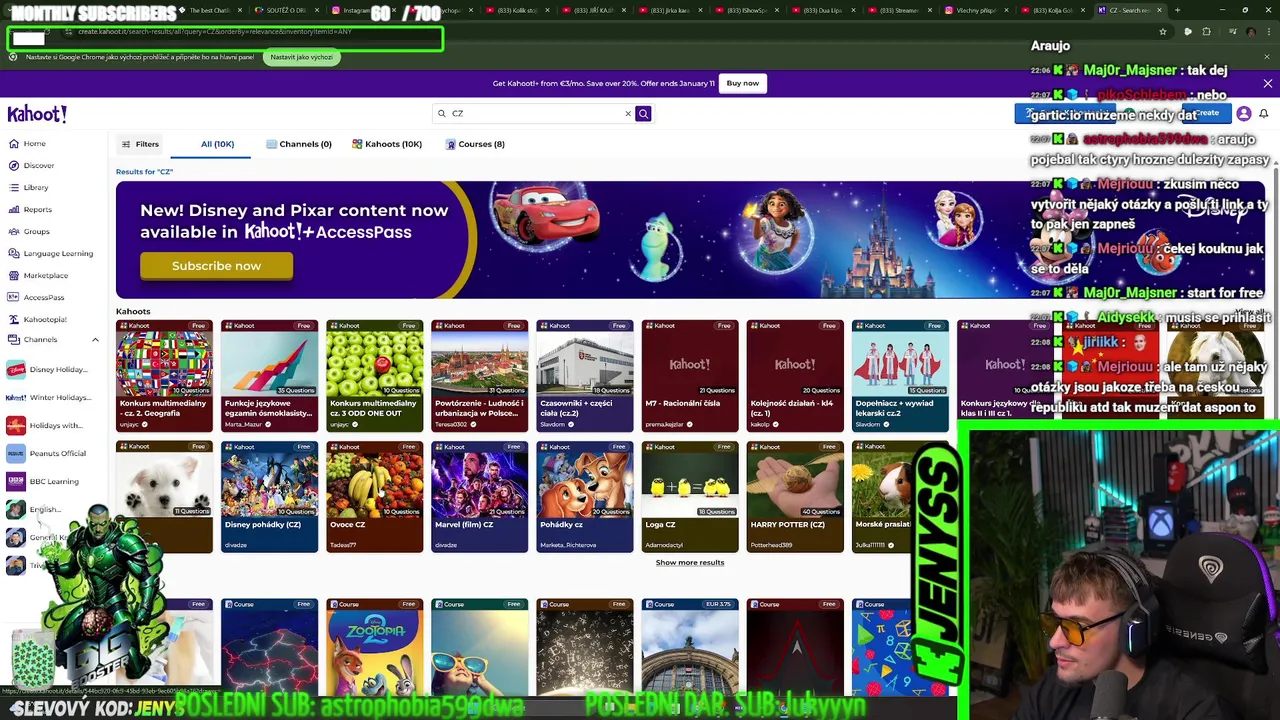
Task: Open Loga CZ kahoot
Action: [689, 496]
